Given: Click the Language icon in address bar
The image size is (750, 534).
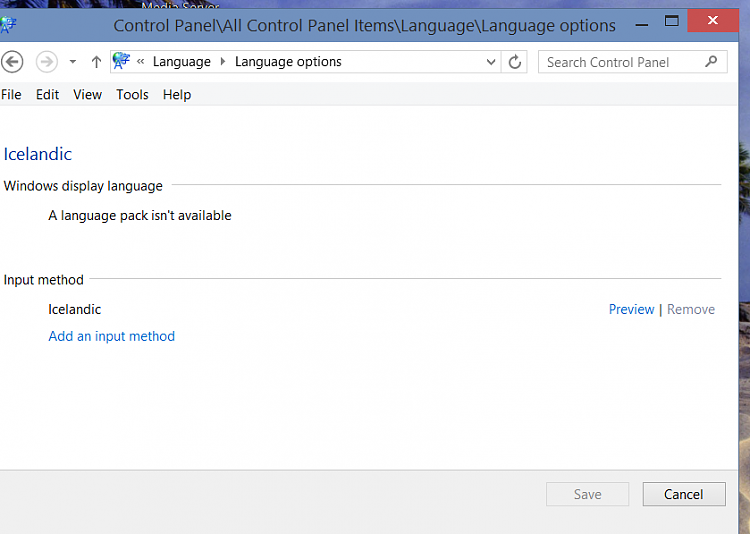Looking at the screenshot, I should coord(121,61).
